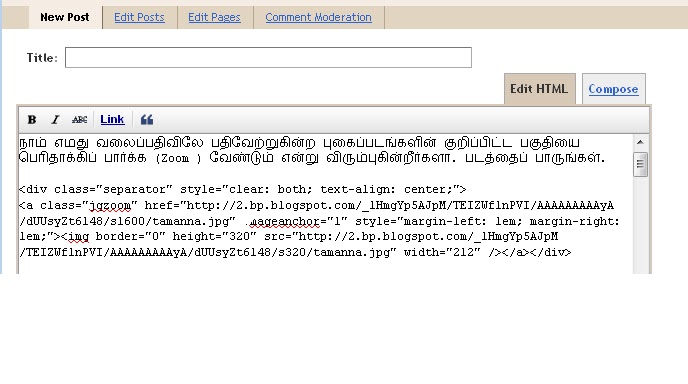Click the scrollbar up arrow
Screen dimensions: 688x384
tap(640, 142)
